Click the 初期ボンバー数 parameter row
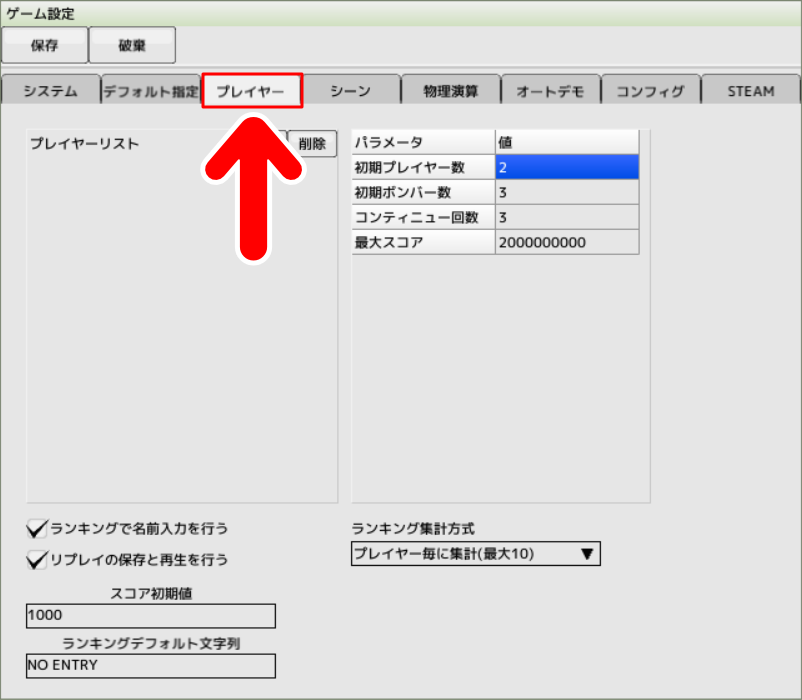This screenshot has width=802, height=700. [x=422, y=191]
